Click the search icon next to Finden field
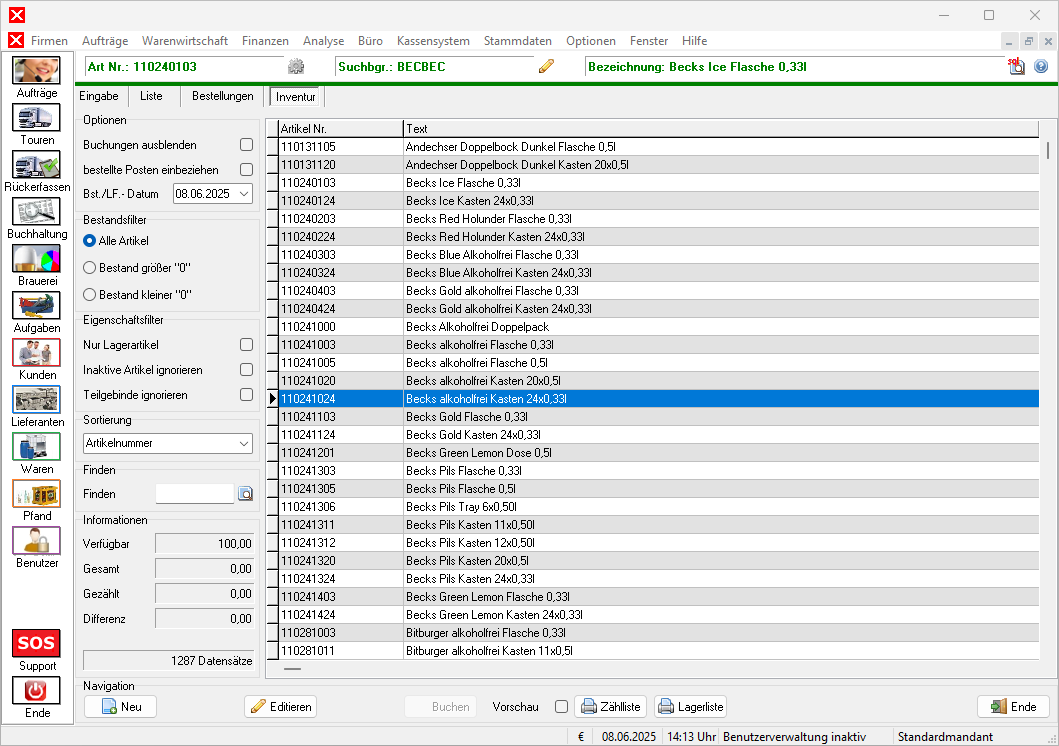 (245, 493)
